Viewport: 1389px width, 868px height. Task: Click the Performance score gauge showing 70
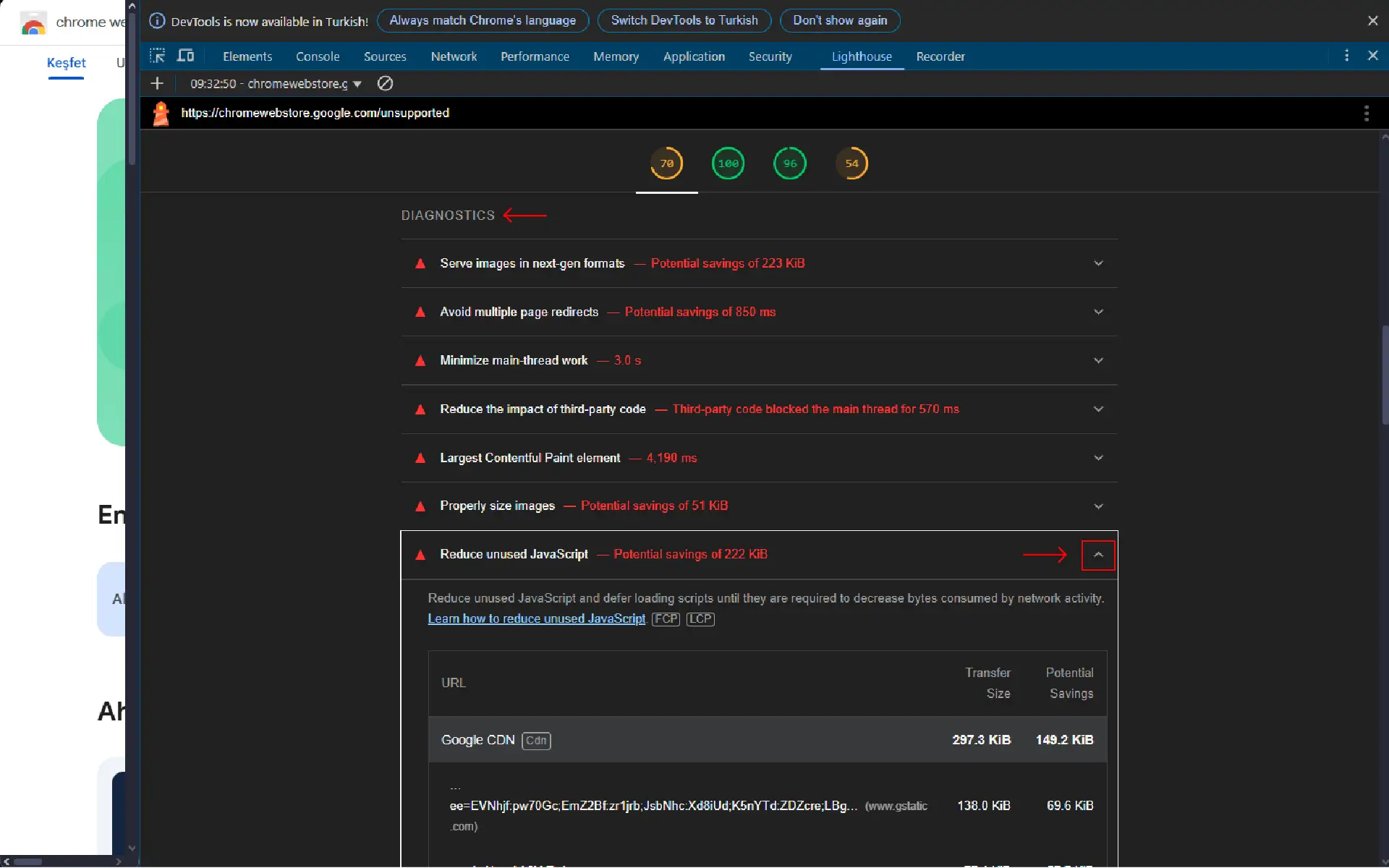coord(666,163)
